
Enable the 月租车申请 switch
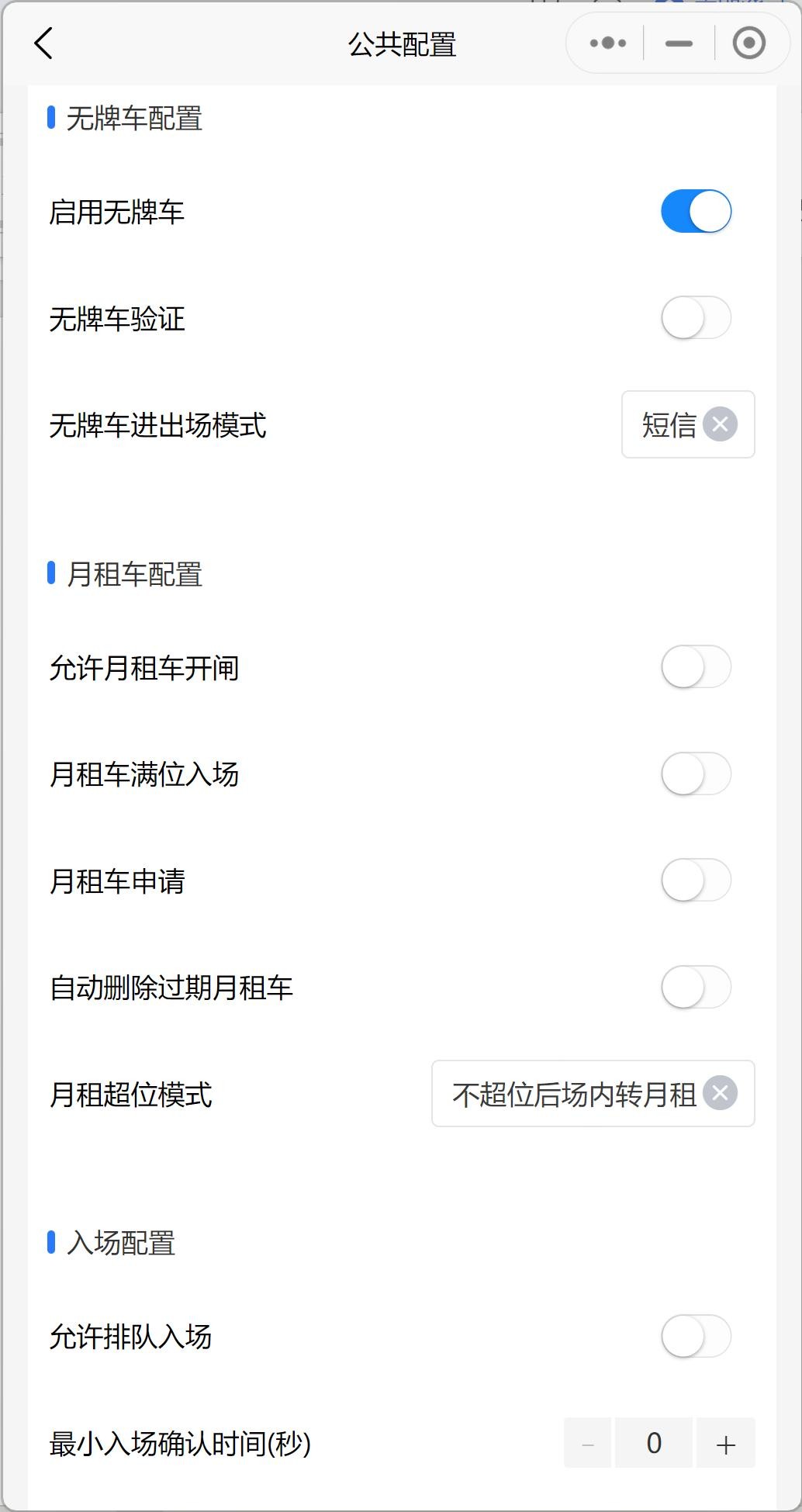[x=696, y=880]
